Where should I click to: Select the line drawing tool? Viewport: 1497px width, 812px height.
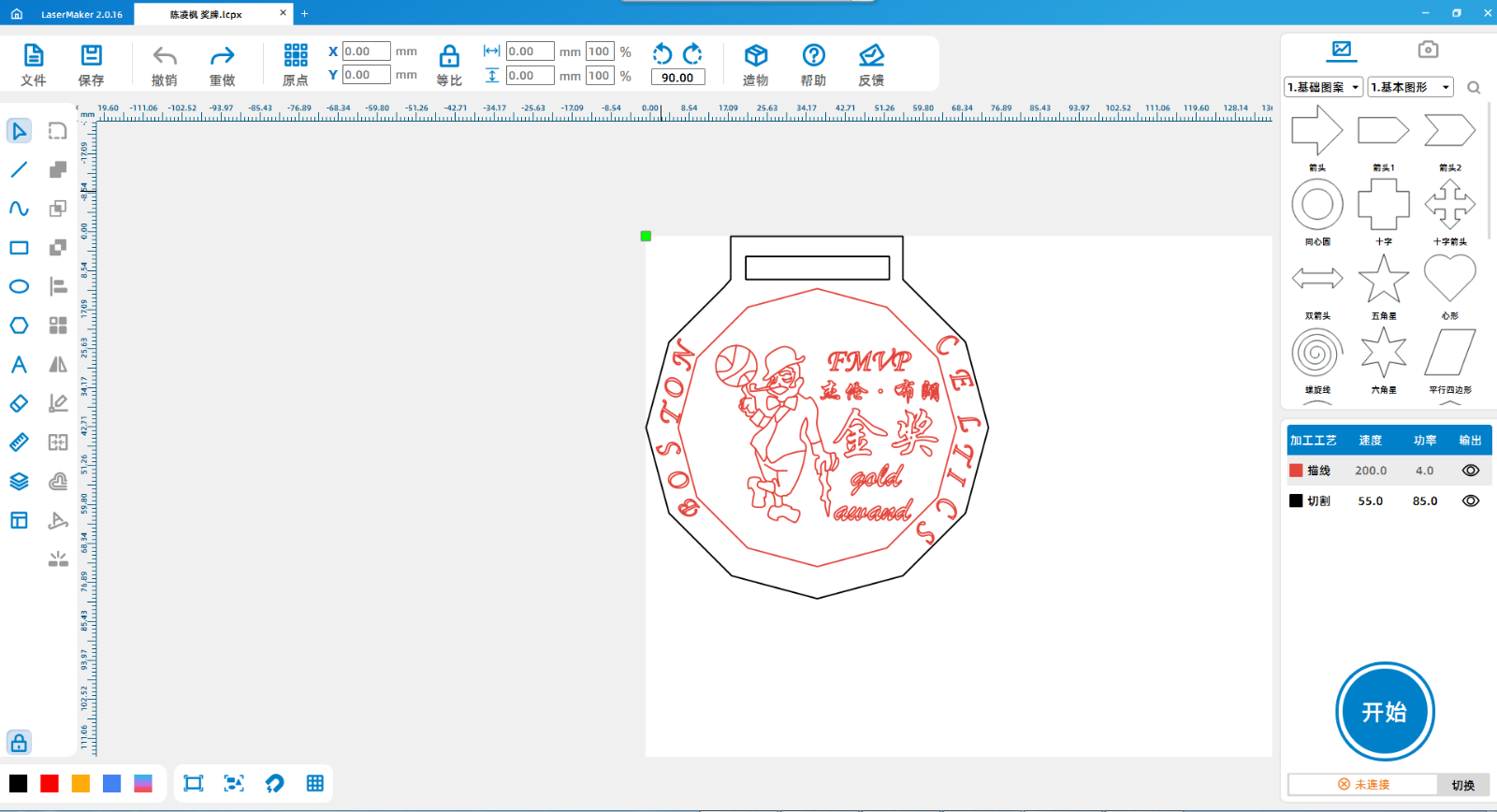click(19, 169)
